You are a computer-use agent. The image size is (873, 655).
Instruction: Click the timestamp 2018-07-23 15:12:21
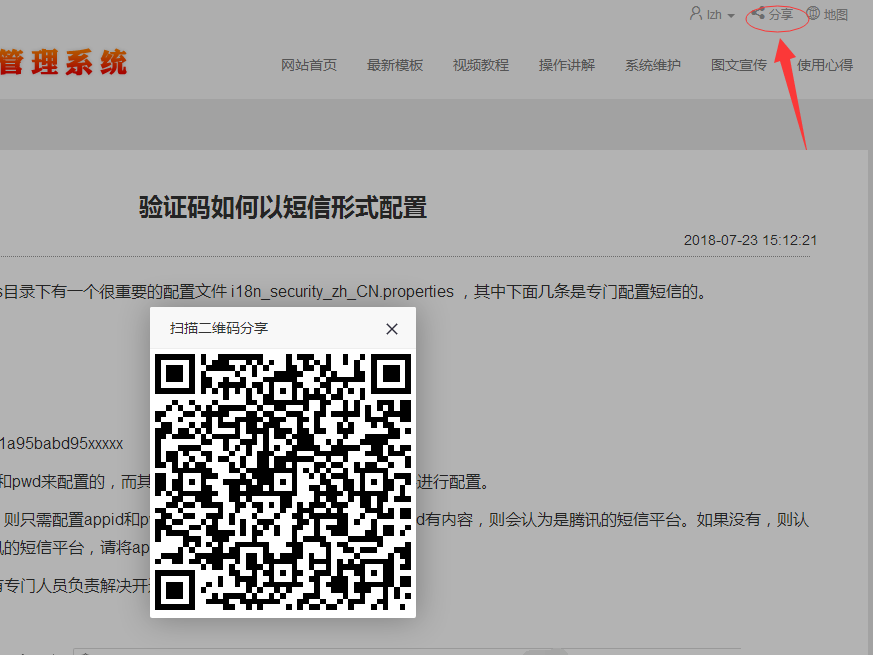tap(750, 240)
